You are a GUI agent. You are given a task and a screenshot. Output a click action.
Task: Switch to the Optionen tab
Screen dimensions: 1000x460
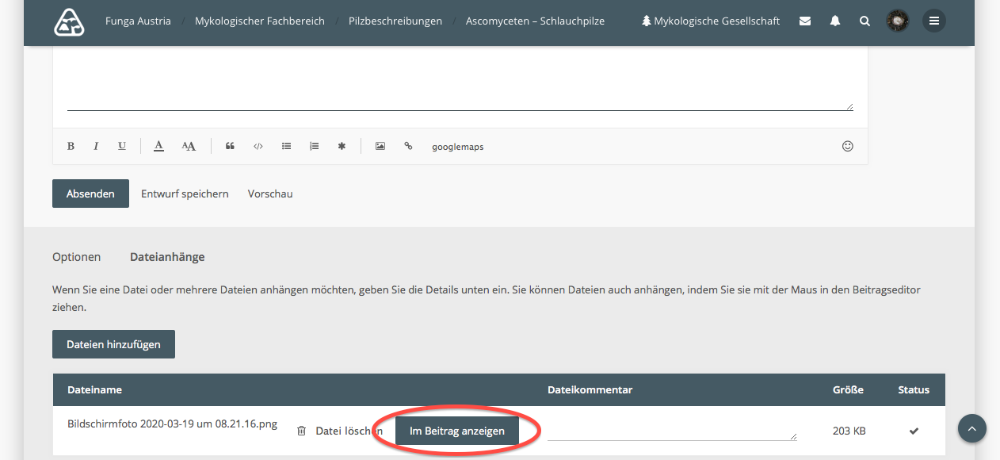click(x=77, y=257)
